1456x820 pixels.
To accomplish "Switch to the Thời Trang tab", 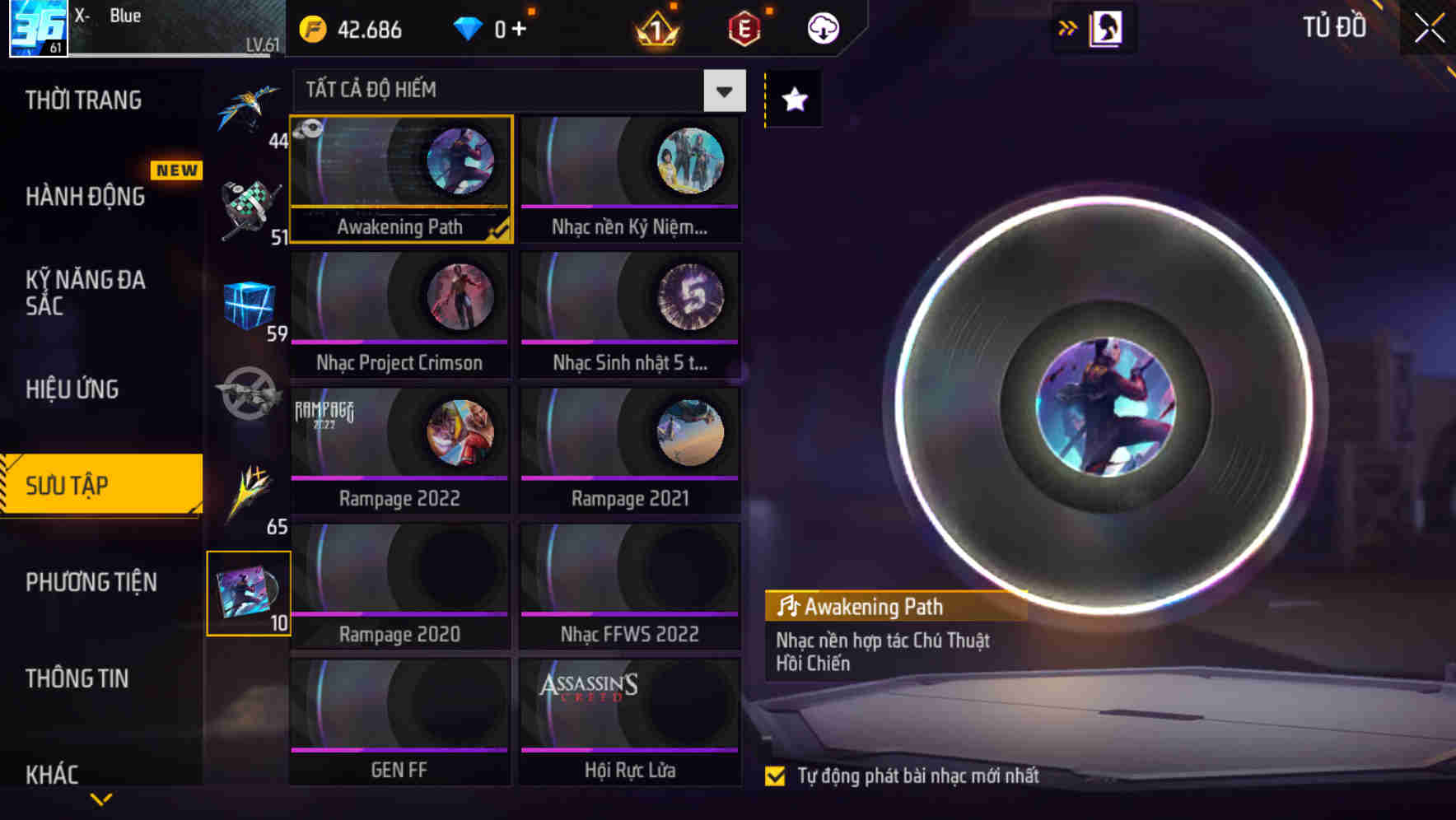I will (x=83, y=100).
